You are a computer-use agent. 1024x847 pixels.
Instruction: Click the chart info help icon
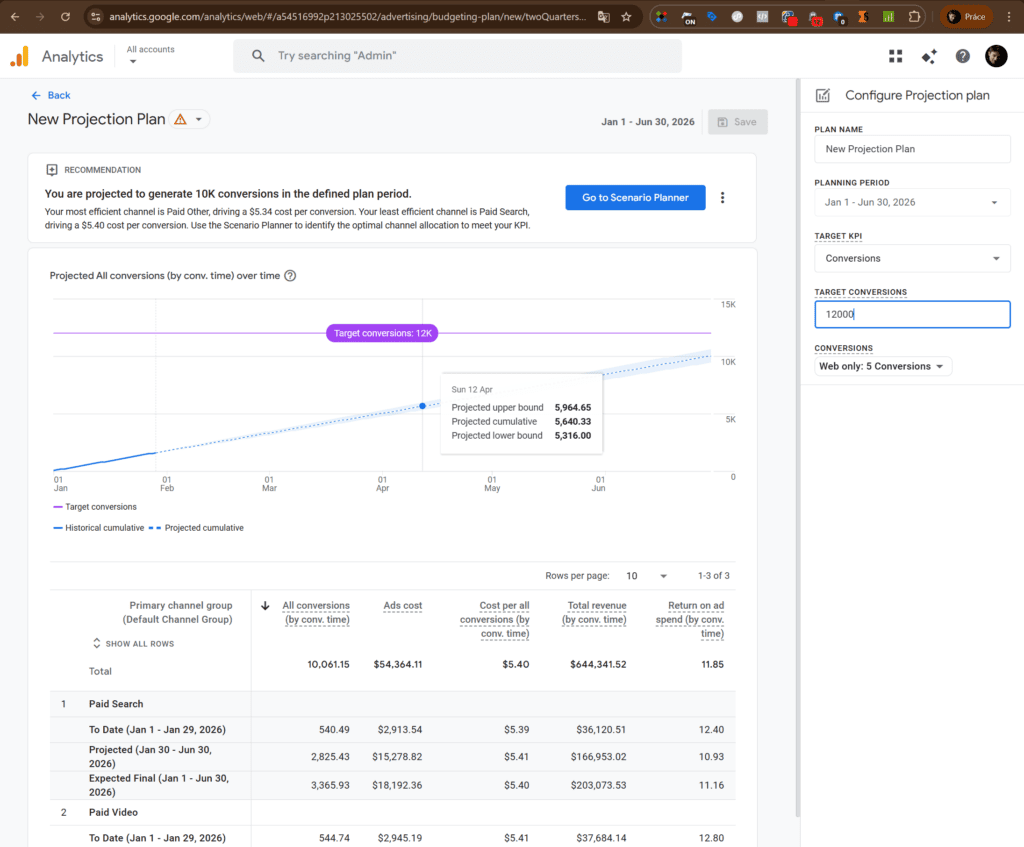(x=290, y=276)
